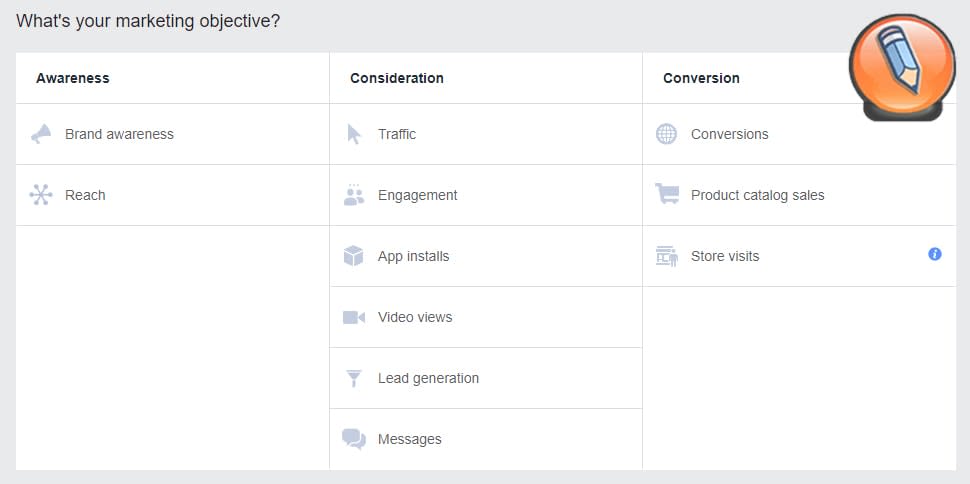Click the Messages chat bubbles icon
Screen dimensions: 970x484
tap(354, 439)
